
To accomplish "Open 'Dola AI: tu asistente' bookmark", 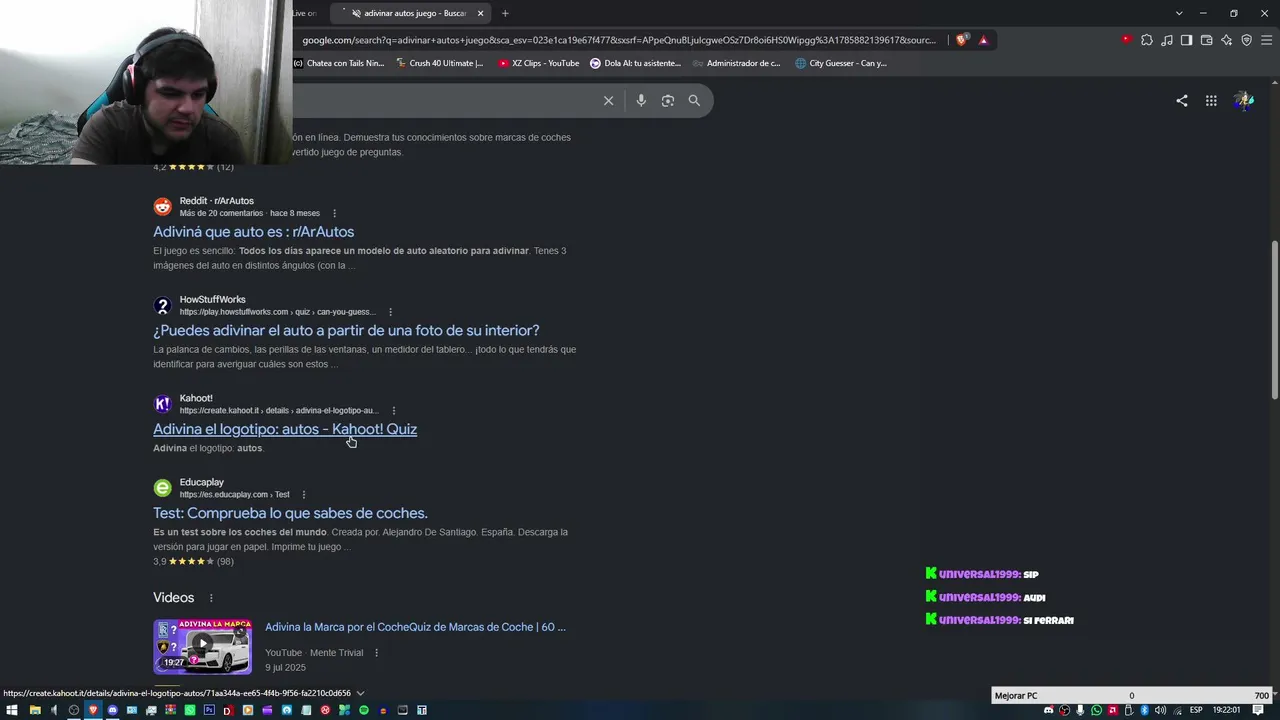I will tap(635, 63).
